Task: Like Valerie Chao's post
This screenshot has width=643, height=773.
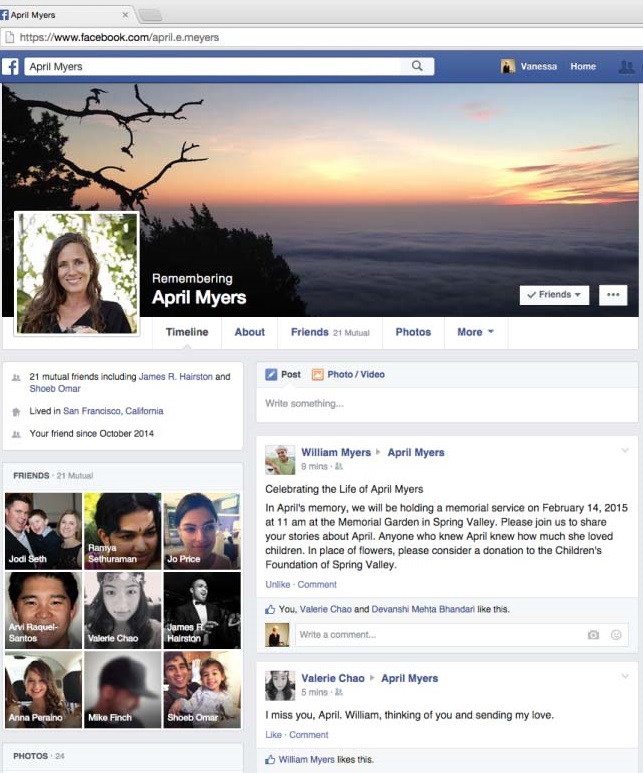Action: (x=273, y=735)
